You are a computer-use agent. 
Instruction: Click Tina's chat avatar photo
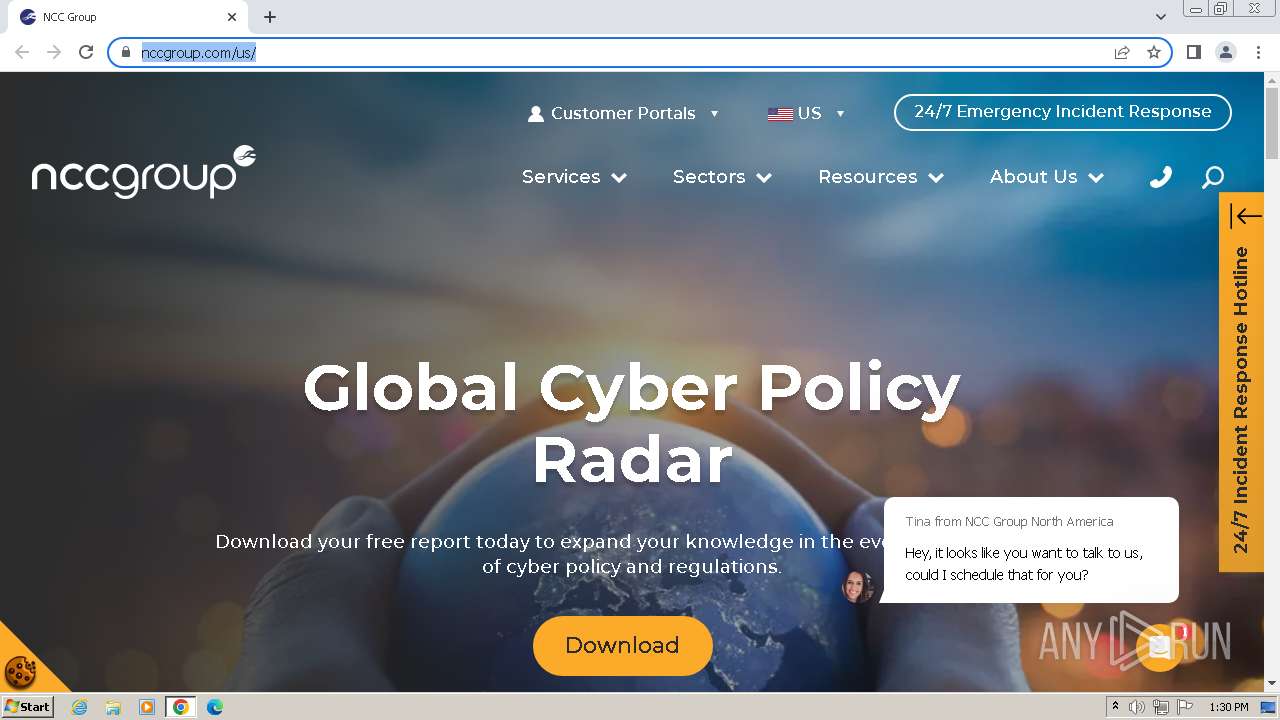tap(858, 587)
